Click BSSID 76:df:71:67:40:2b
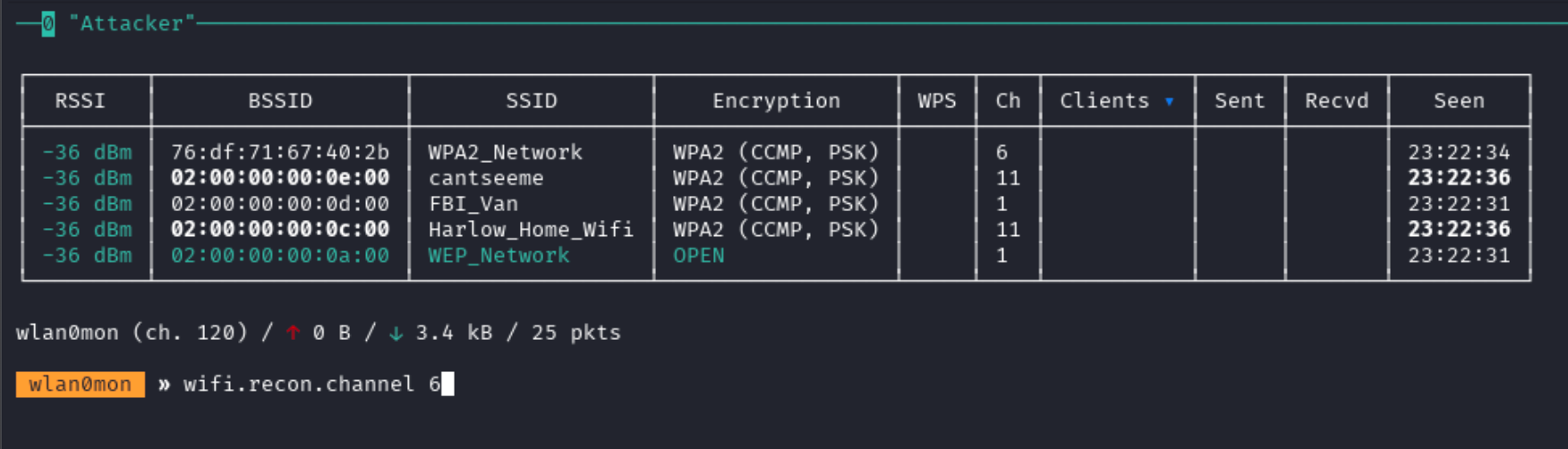The image size is (1568, 449). (x=280, y=152)
